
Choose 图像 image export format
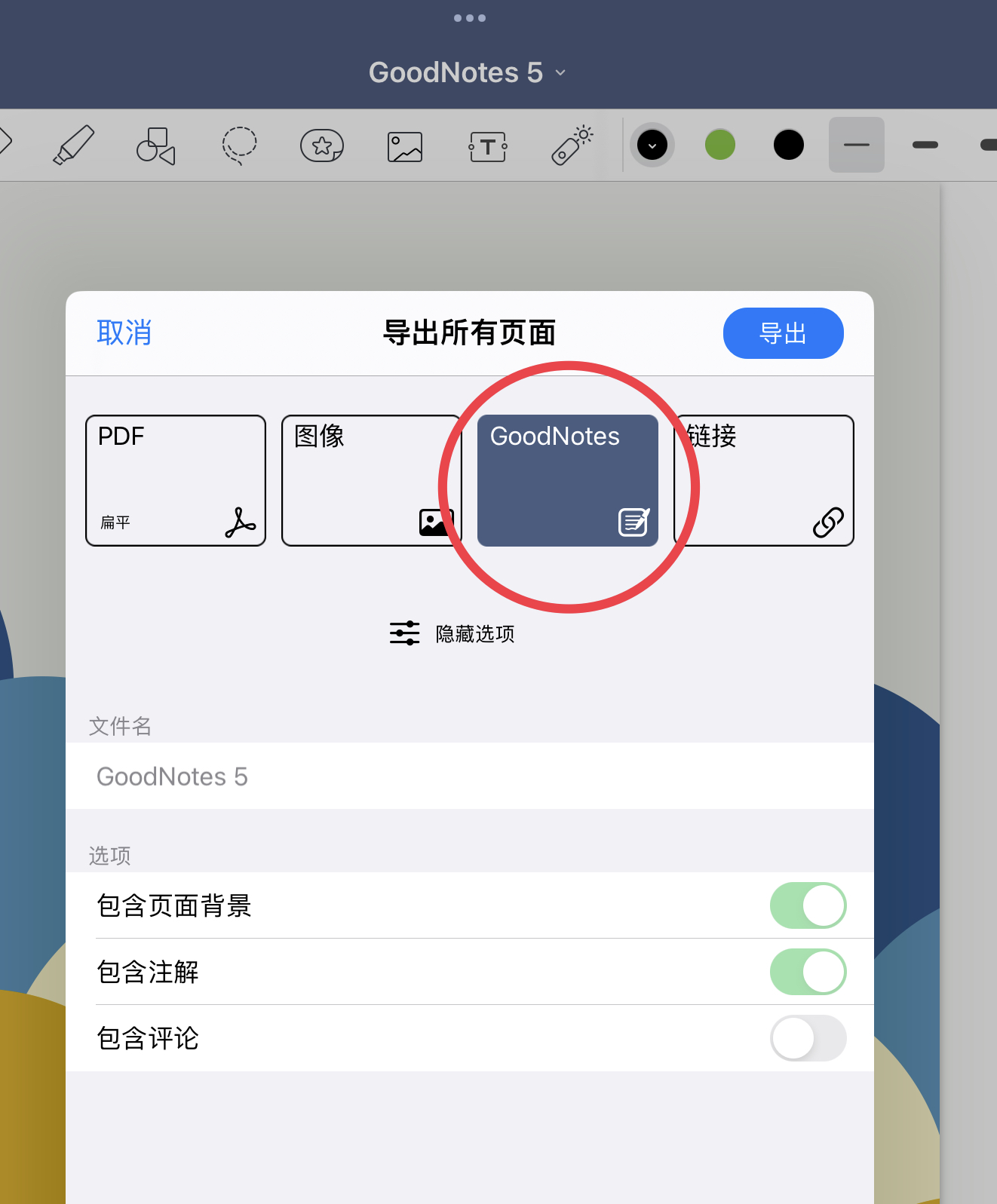372,480
